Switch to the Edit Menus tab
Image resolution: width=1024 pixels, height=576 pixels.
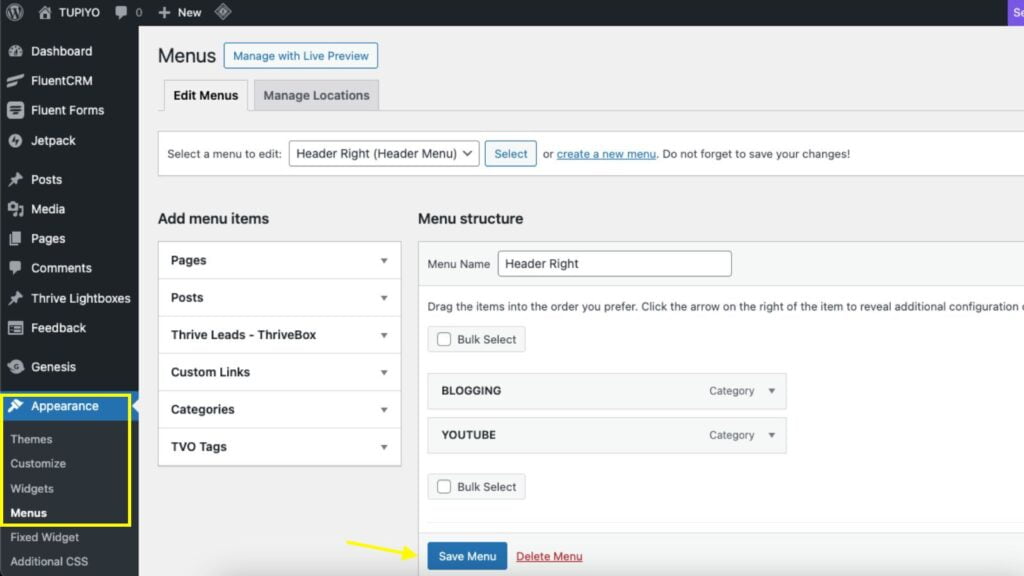click(x=206, y=95)
